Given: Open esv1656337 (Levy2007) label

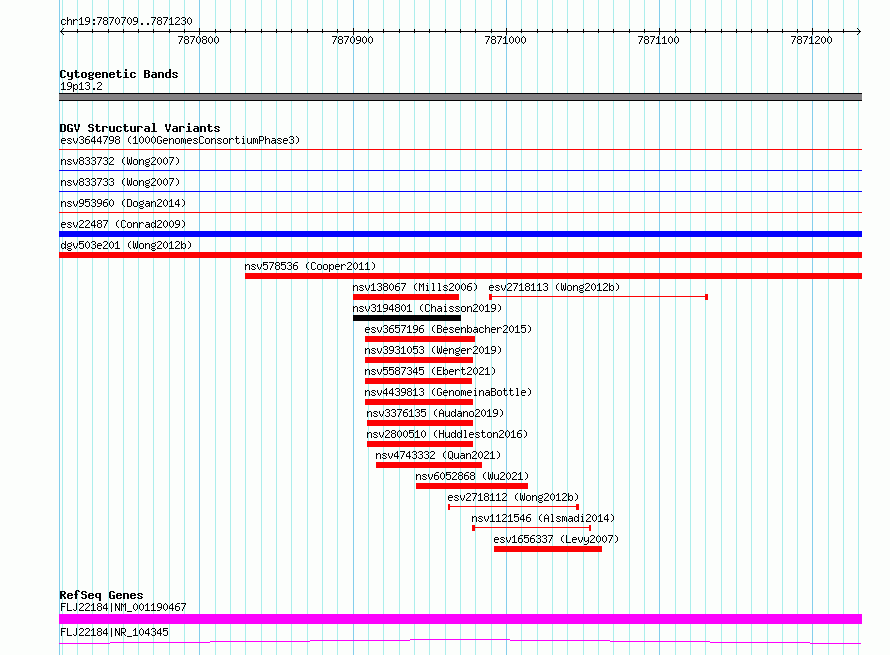Looking at the screenshot, I should pos(556,539).
